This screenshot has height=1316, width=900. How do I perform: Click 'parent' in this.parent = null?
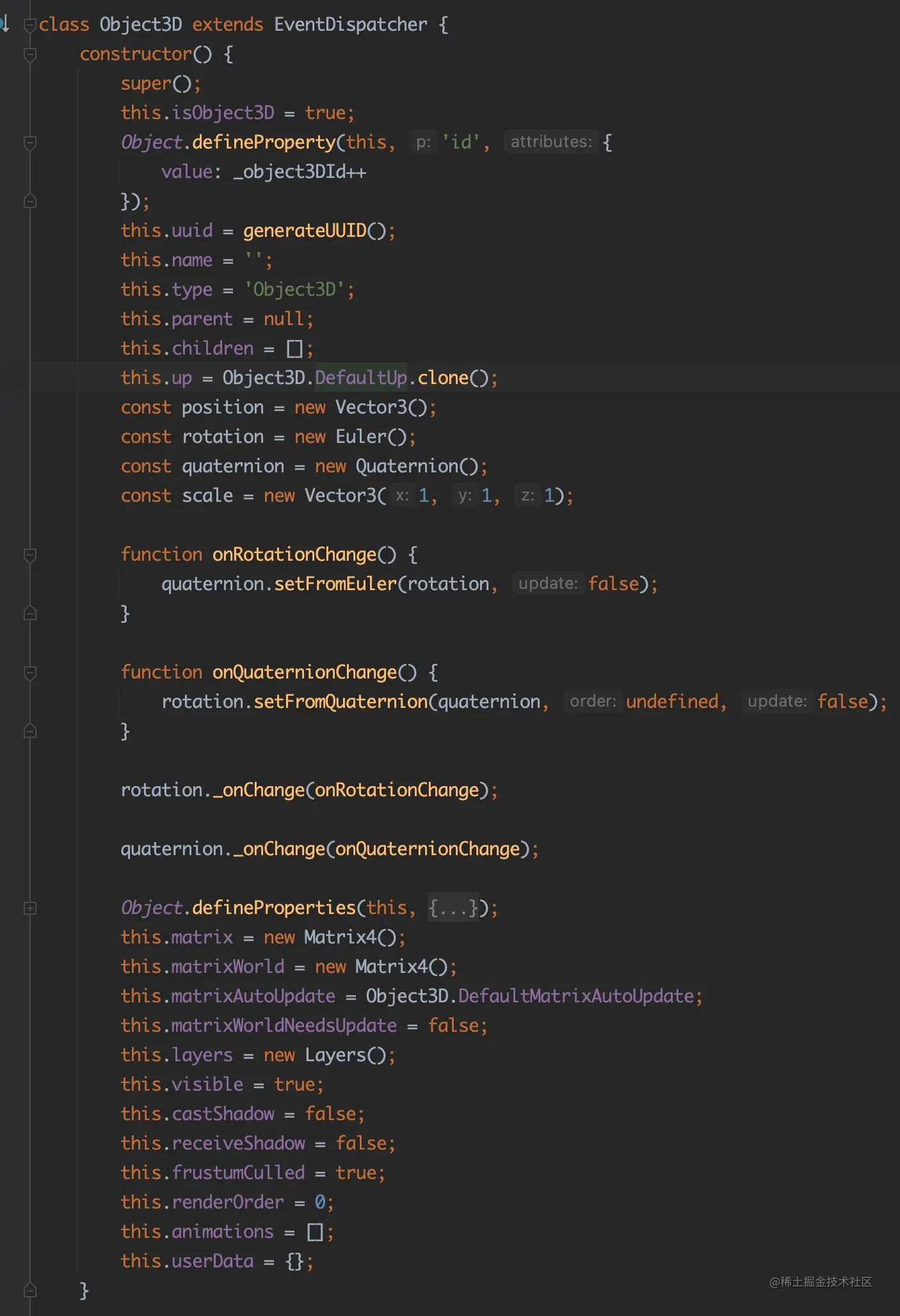click(x=202, y=319)
